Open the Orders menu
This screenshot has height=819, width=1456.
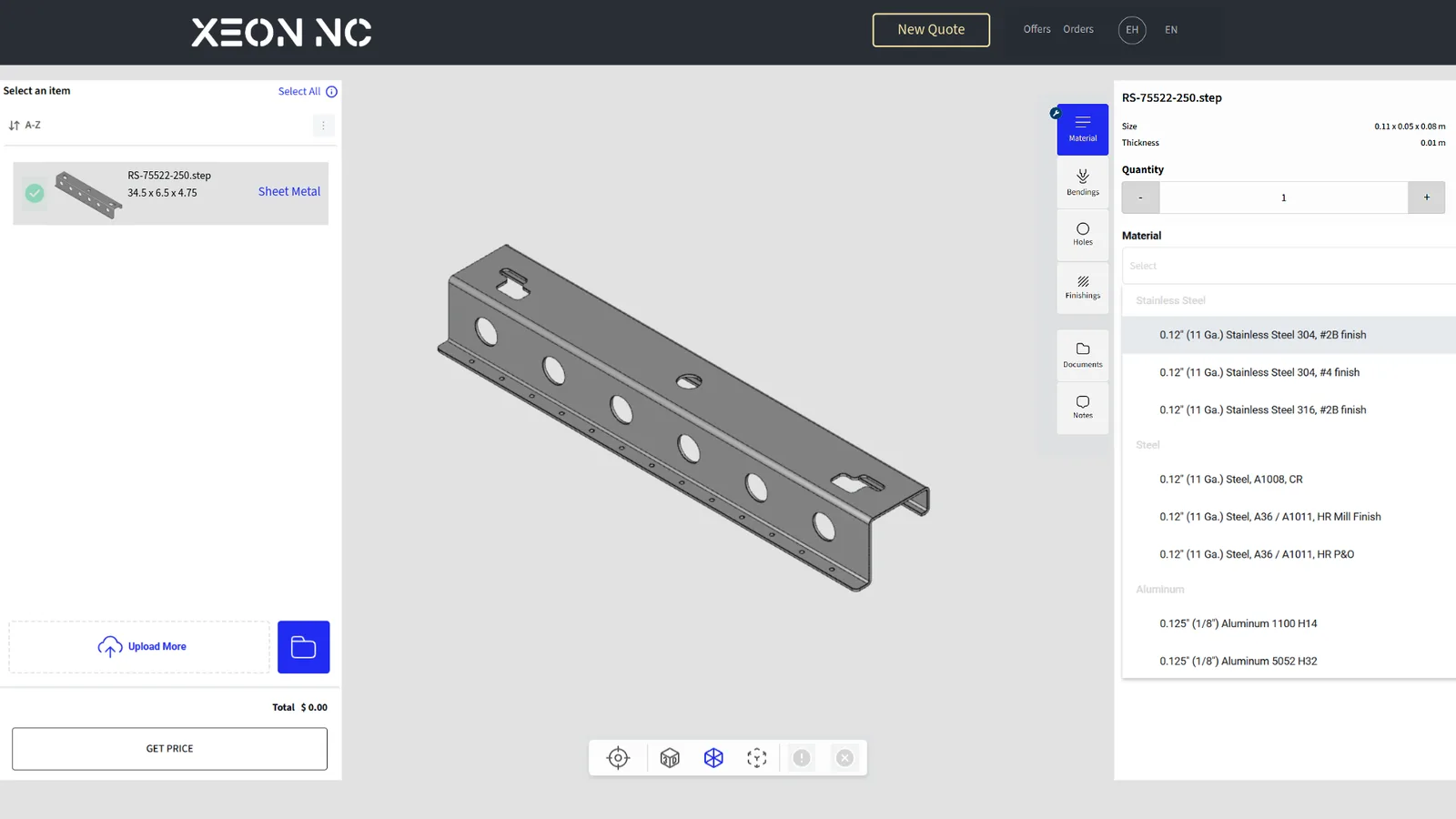coord(1078,29)
